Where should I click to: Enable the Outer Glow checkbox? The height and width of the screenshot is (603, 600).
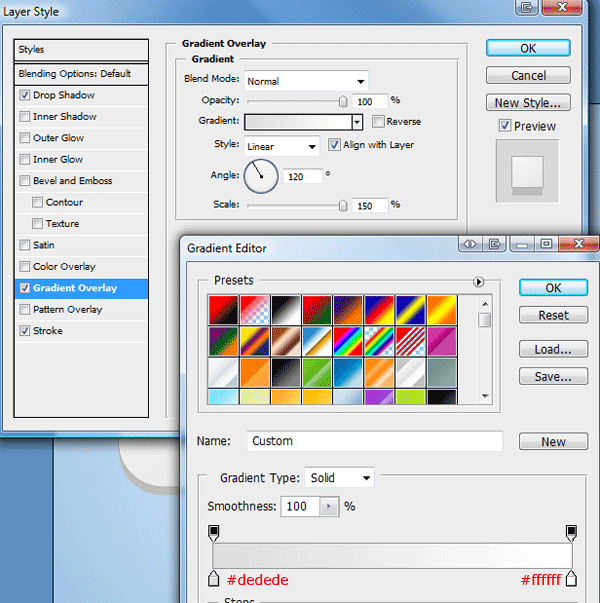click(25, 138)
